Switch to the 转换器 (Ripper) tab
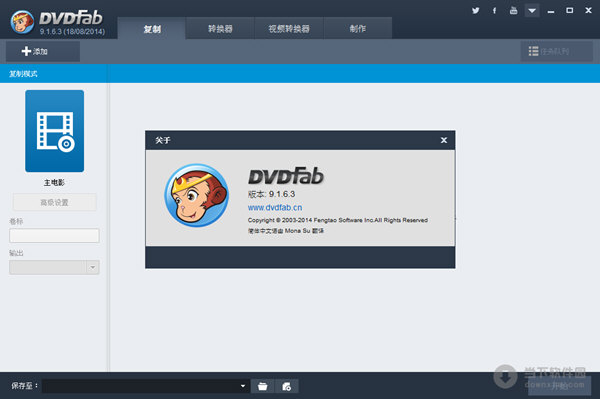The width and height of the screenshot is (600, 399). 220,28
